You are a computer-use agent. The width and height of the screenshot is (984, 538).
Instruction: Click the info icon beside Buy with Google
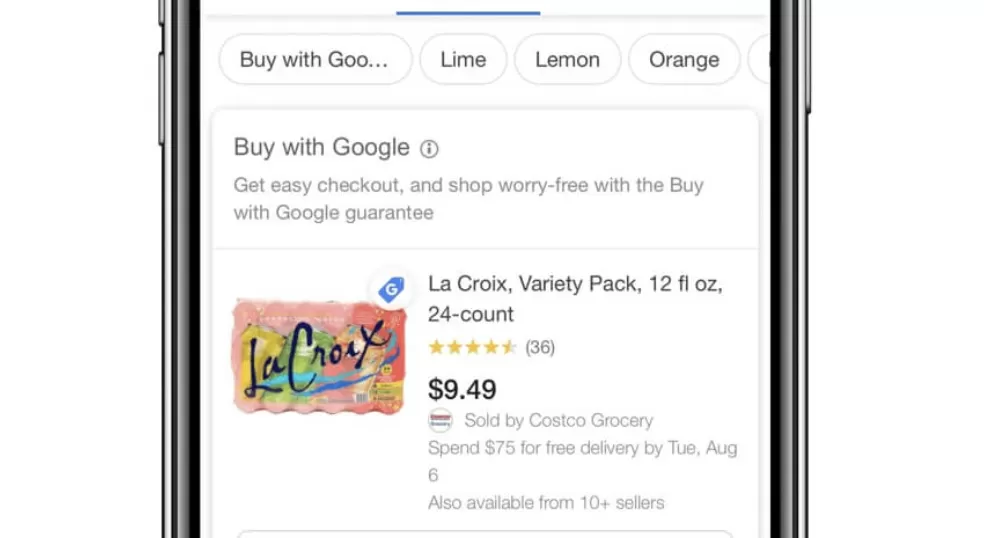tap(429, 149)
